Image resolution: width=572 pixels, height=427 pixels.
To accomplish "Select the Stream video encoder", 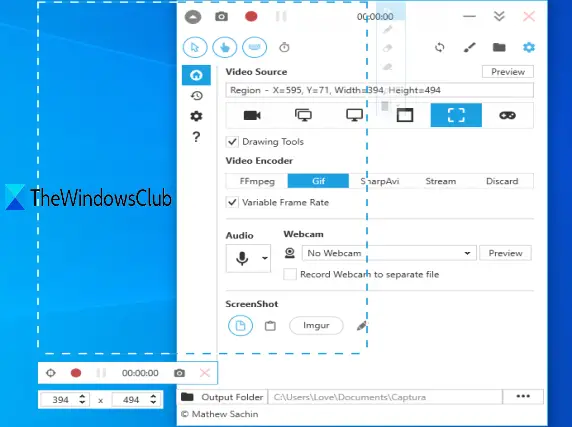I will pyautogui.click(x=441, y=181).
